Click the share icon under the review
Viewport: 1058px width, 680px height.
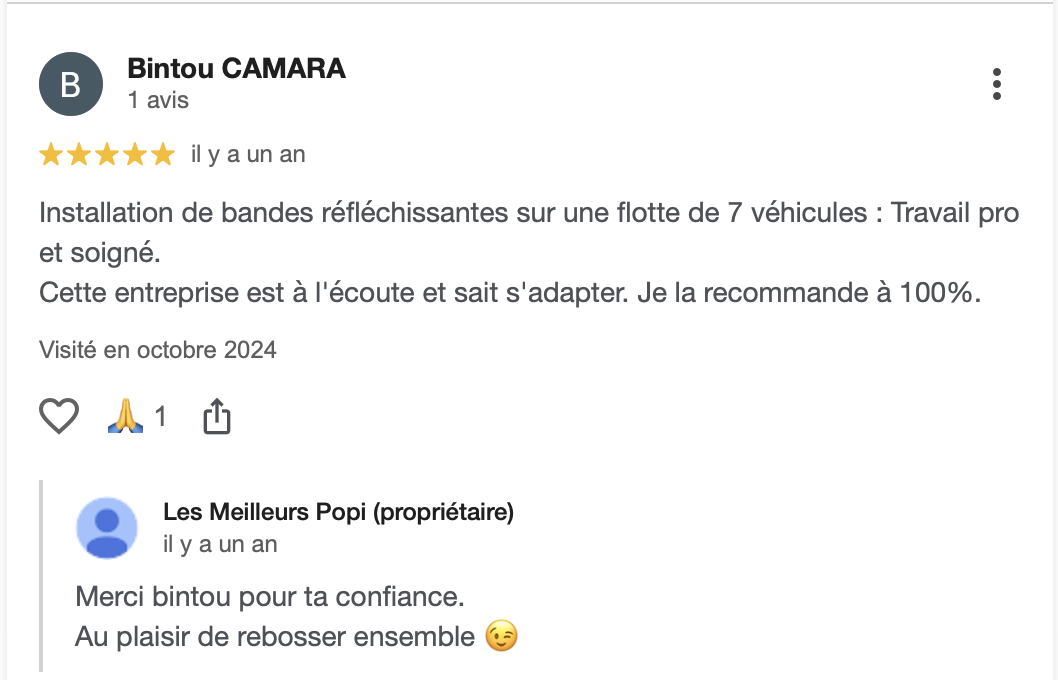coord(217,416)
